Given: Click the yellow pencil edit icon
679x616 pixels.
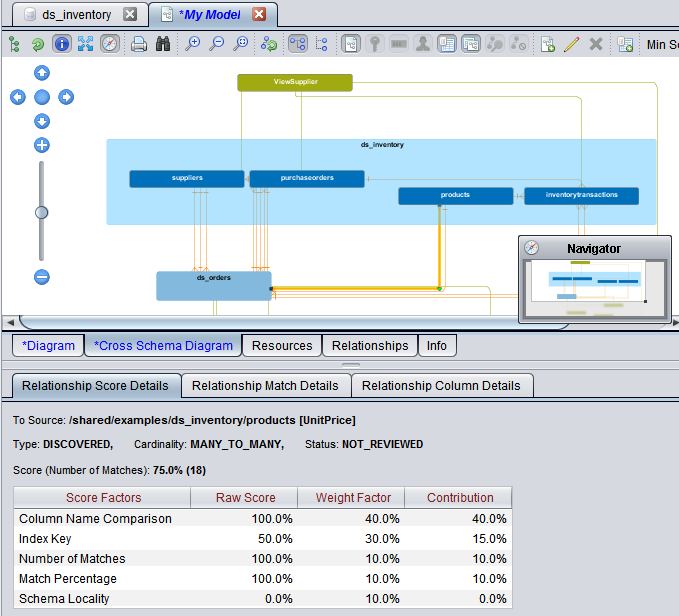Looking at the screenshot, I should (572, 44).
